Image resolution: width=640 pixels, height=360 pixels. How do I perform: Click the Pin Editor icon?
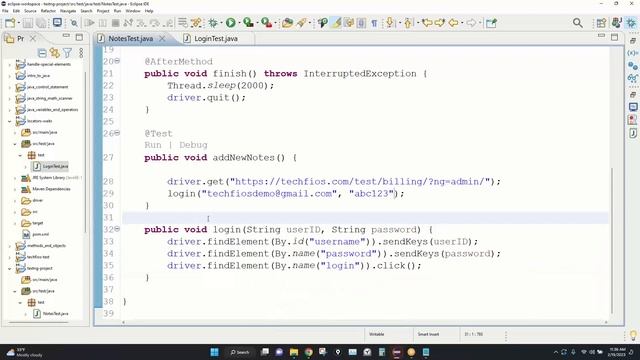pos(491,23)
